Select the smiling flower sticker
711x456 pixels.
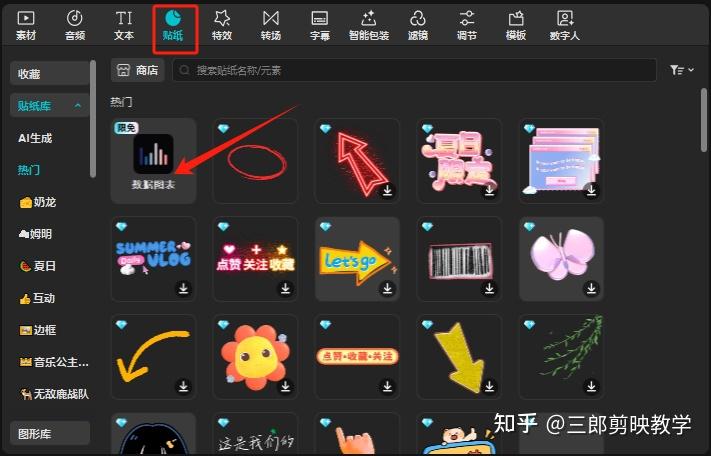point(255,357)
